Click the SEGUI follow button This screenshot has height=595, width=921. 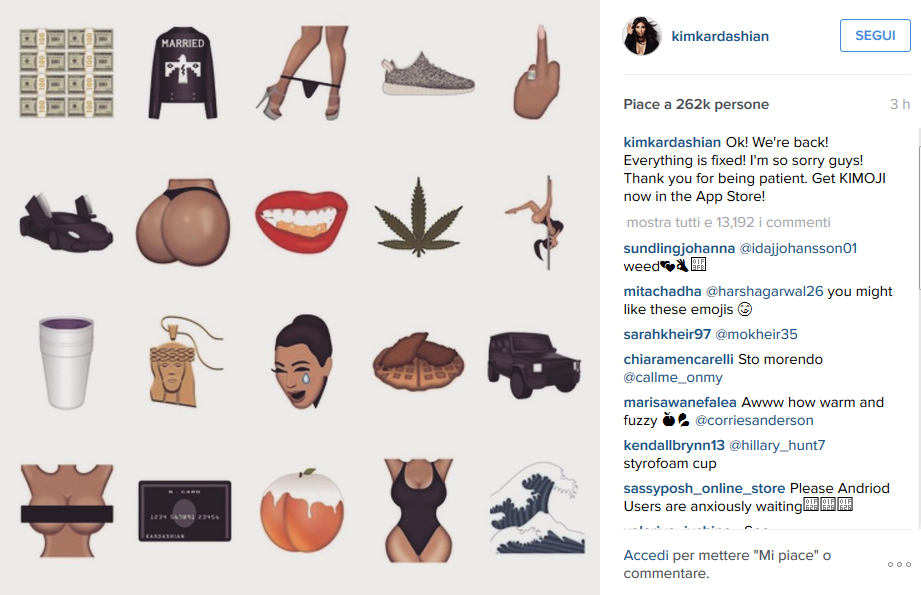(875, 35)
